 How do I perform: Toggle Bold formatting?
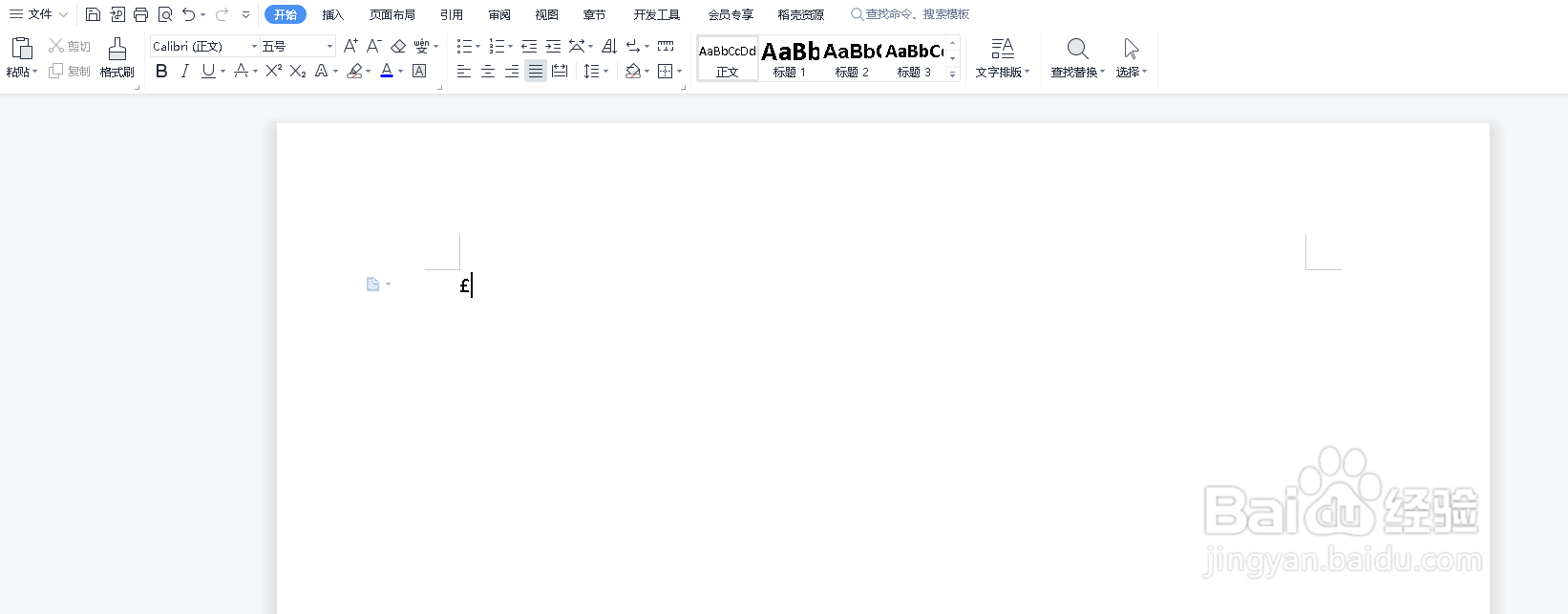pyautogui.click(x=161, y=71)
